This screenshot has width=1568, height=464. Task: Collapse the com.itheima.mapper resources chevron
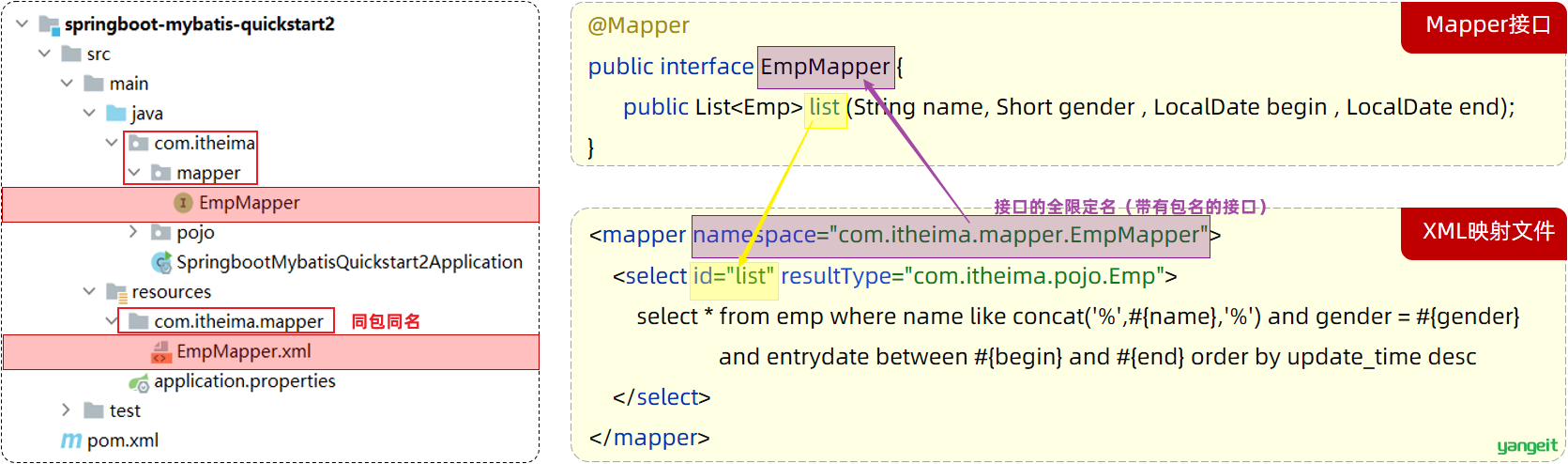coord(112,320)
